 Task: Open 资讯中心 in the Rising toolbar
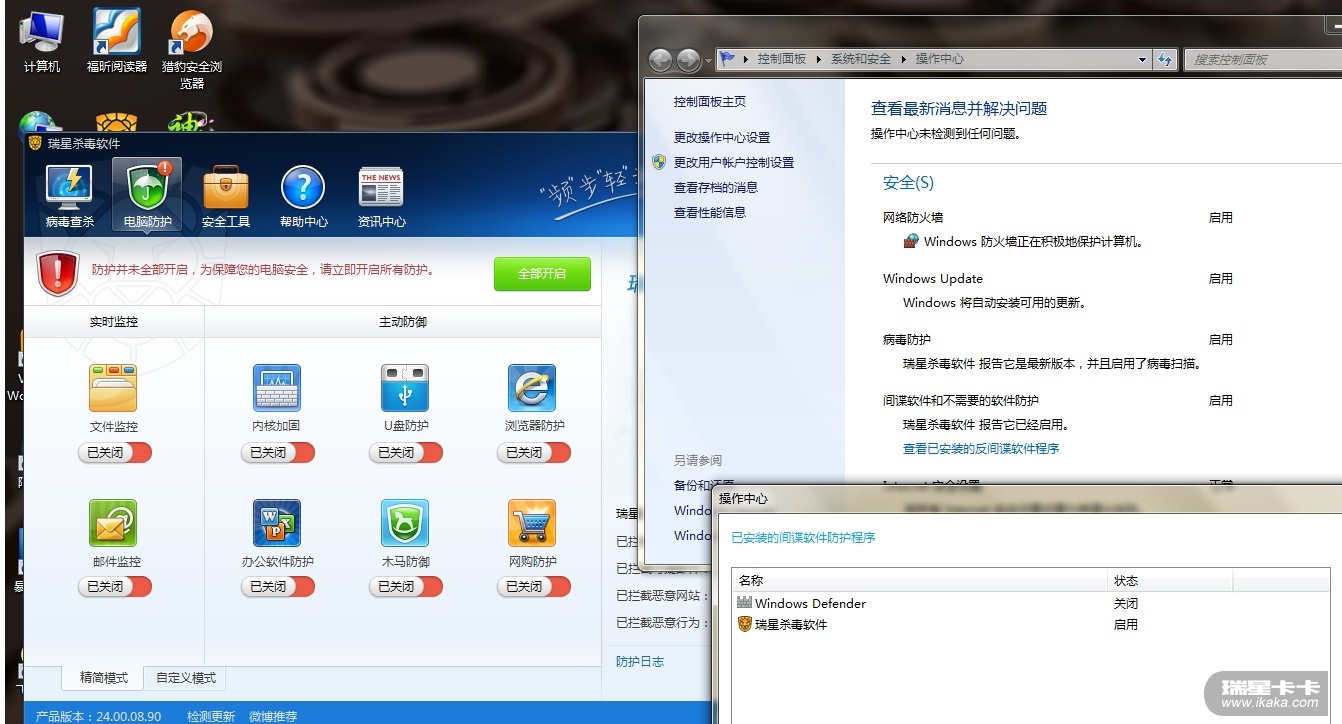click(x=382, y=196)
